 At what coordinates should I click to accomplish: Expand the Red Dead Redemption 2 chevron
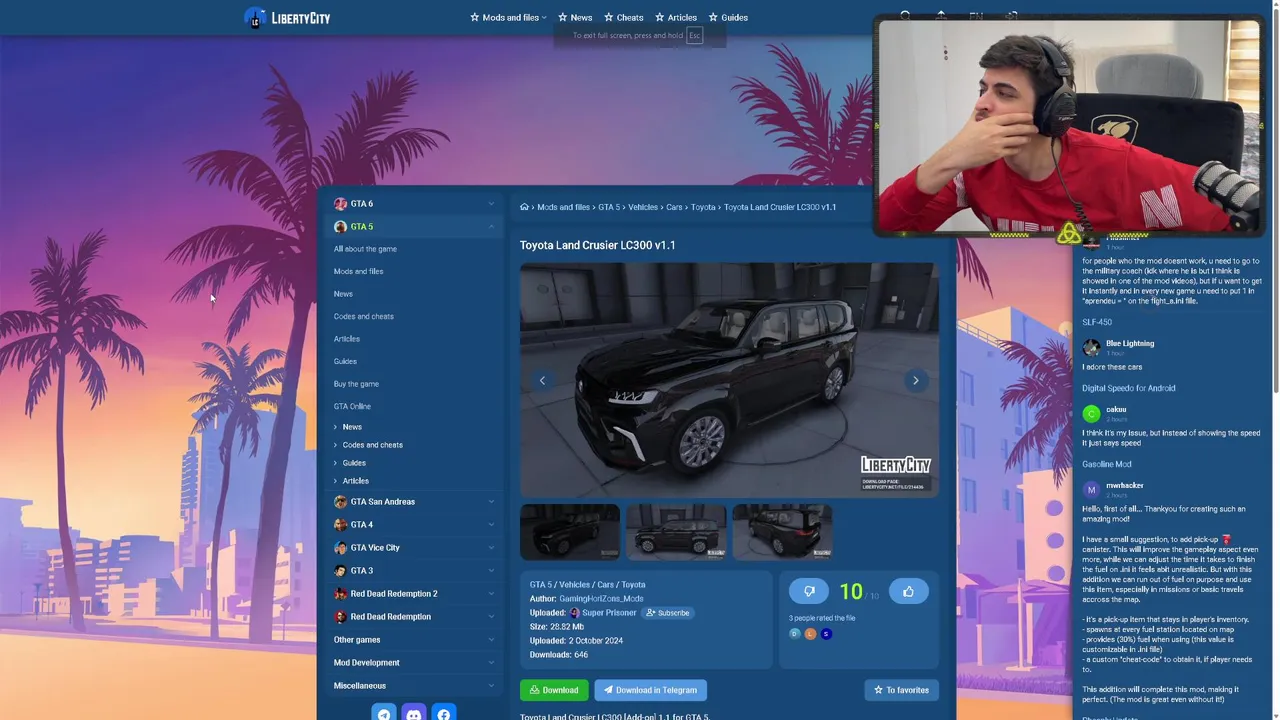tap(491, 594)
